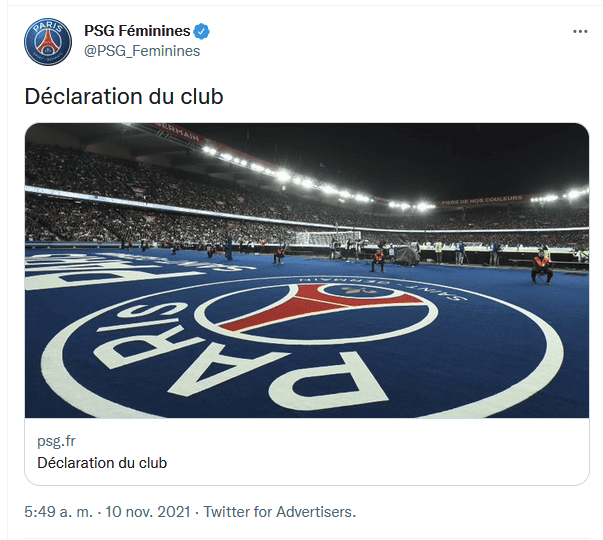Screen dimensions: 603x540
Task: Open the "Twitter for Advertisers" source link
Action: point(277,511)
